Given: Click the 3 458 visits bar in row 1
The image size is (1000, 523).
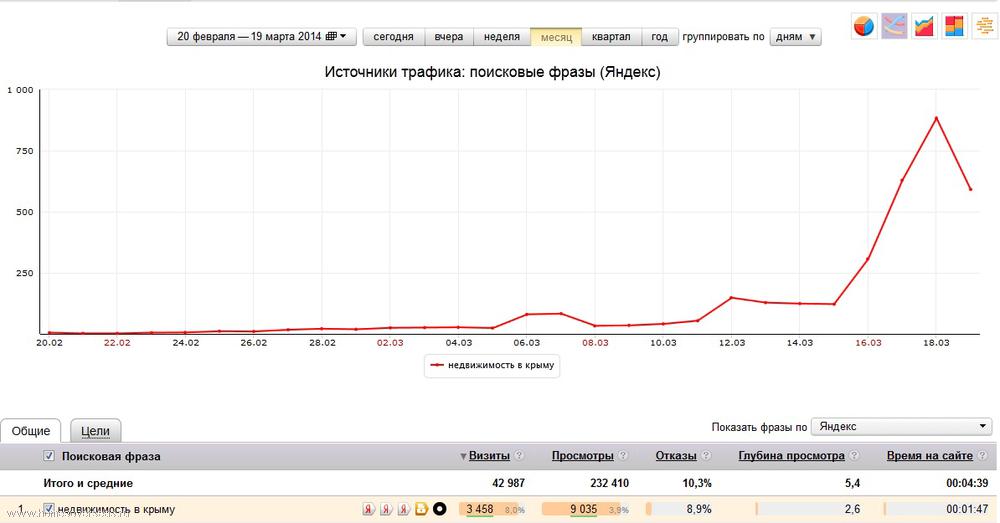Looking at the screenshot, I should tap(492, 509).
